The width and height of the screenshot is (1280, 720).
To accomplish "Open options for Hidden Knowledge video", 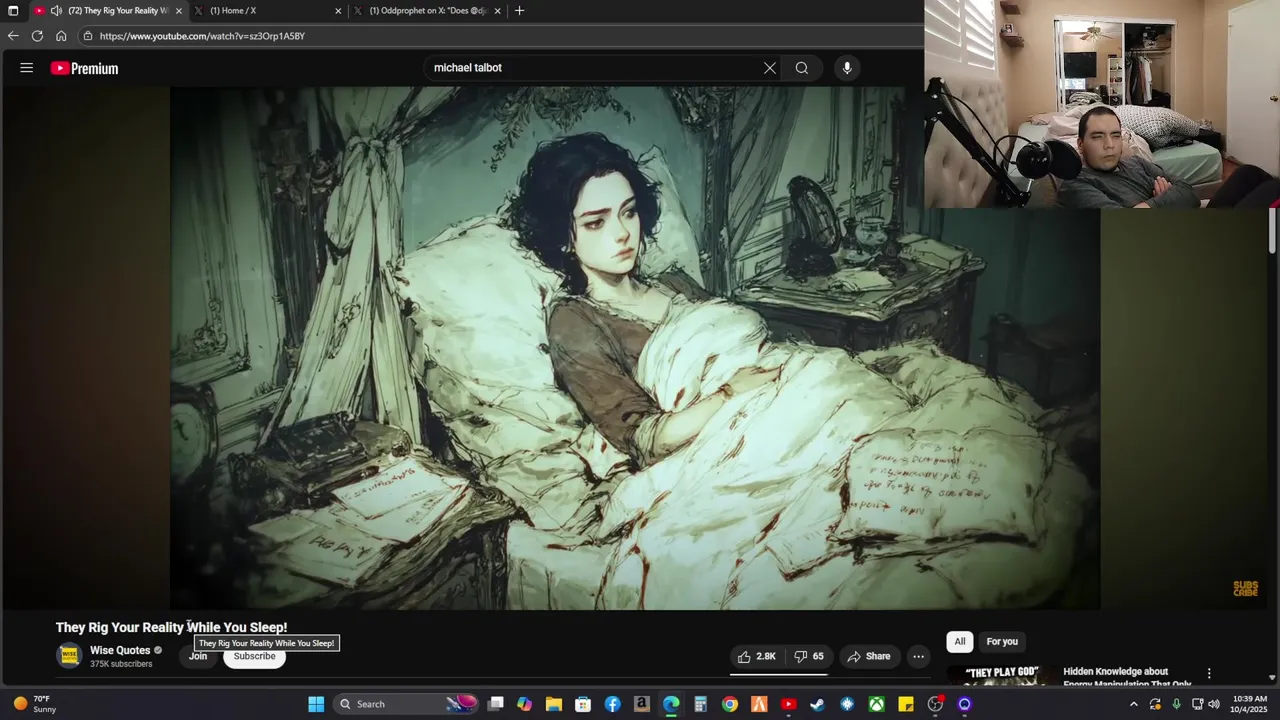I will pos(1209,674).
